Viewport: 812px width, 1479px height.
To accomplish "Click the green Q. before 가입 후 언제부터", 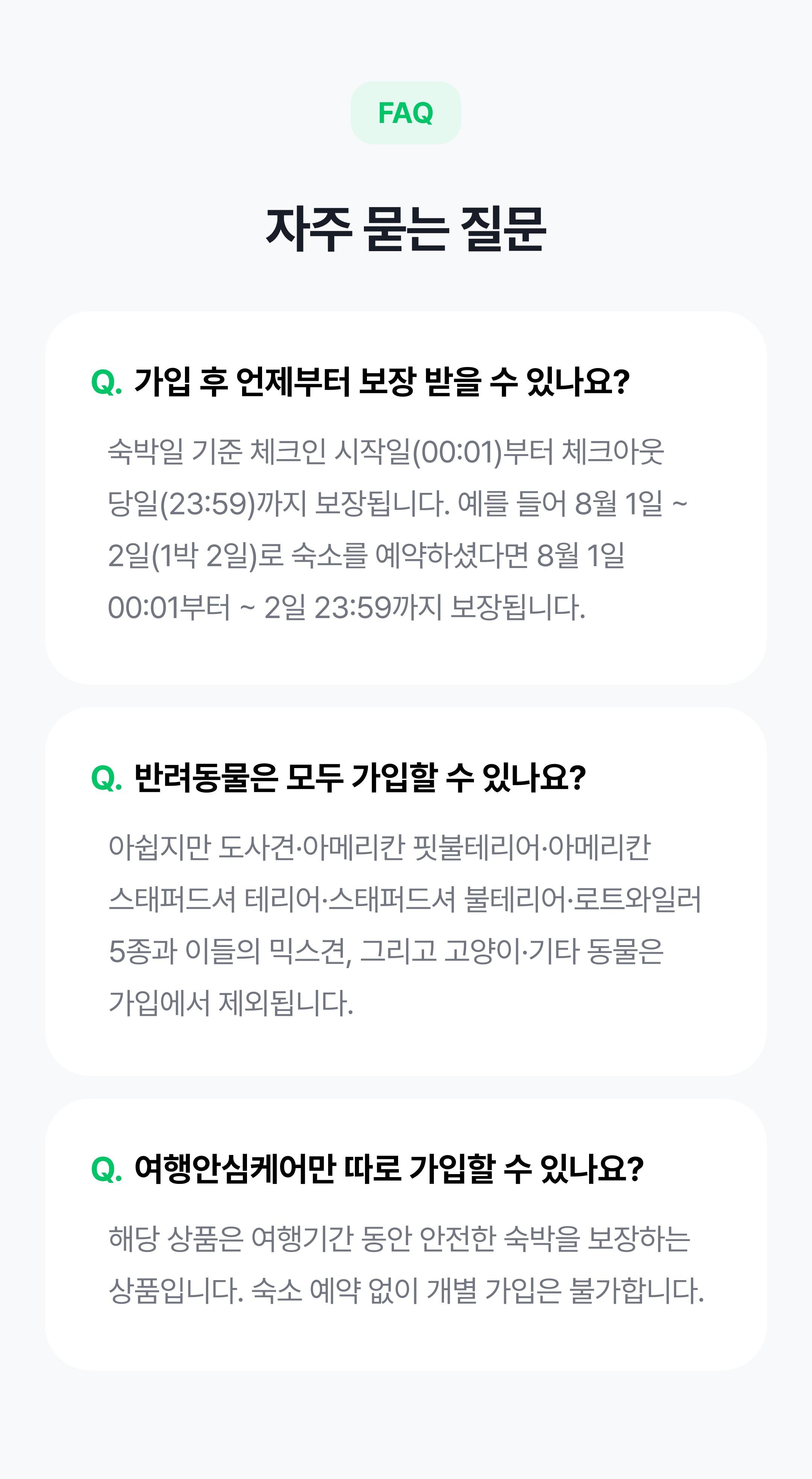I will coord(107,382).
